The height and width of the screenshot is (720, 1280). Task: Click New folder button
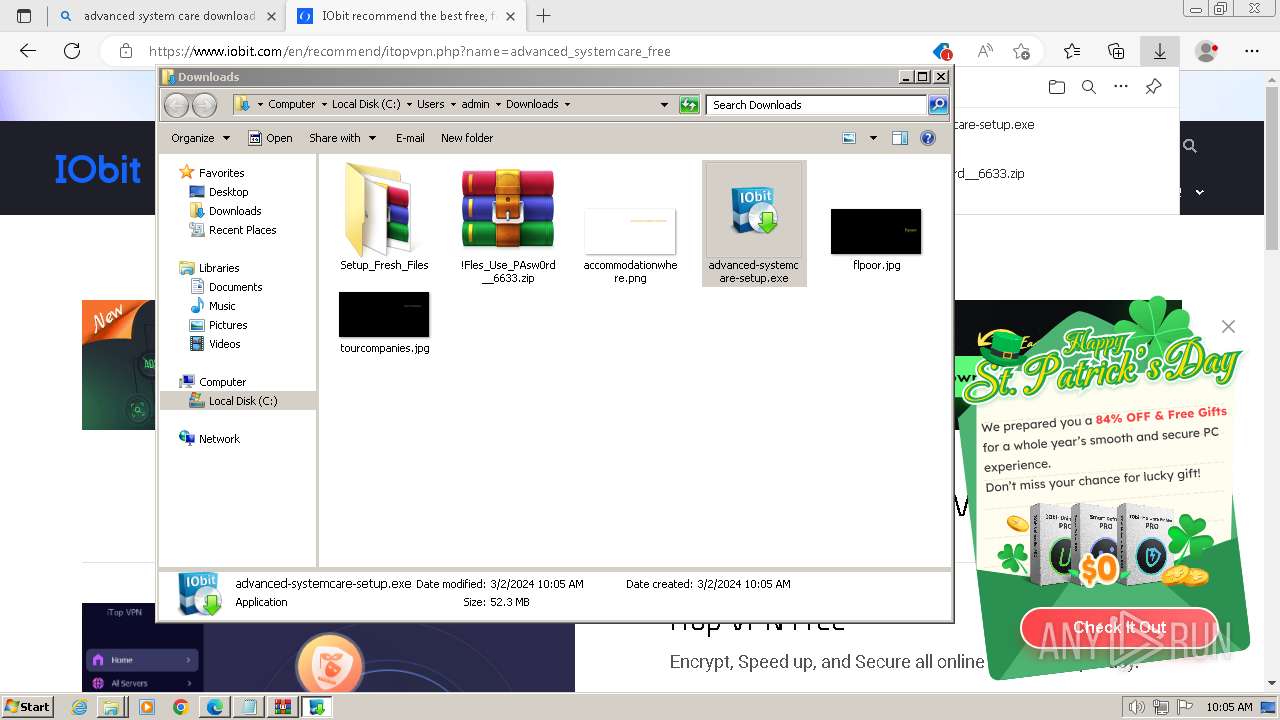(x=467, y=138)
